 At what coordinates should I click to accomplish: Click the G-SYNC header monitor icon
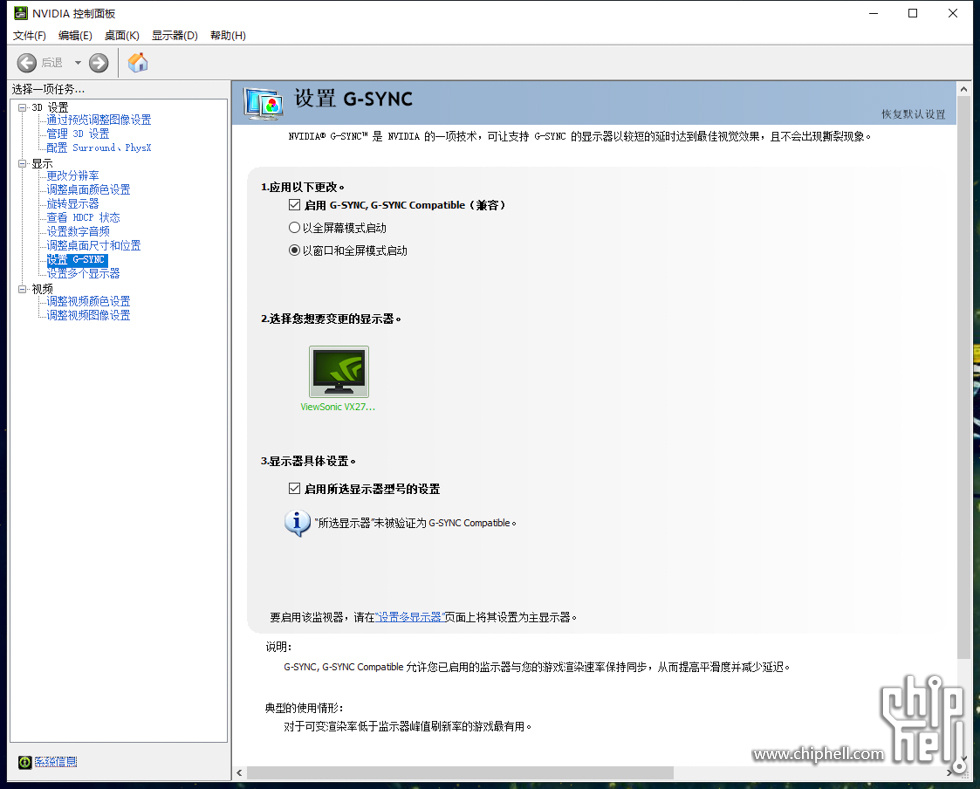[263, 103]
